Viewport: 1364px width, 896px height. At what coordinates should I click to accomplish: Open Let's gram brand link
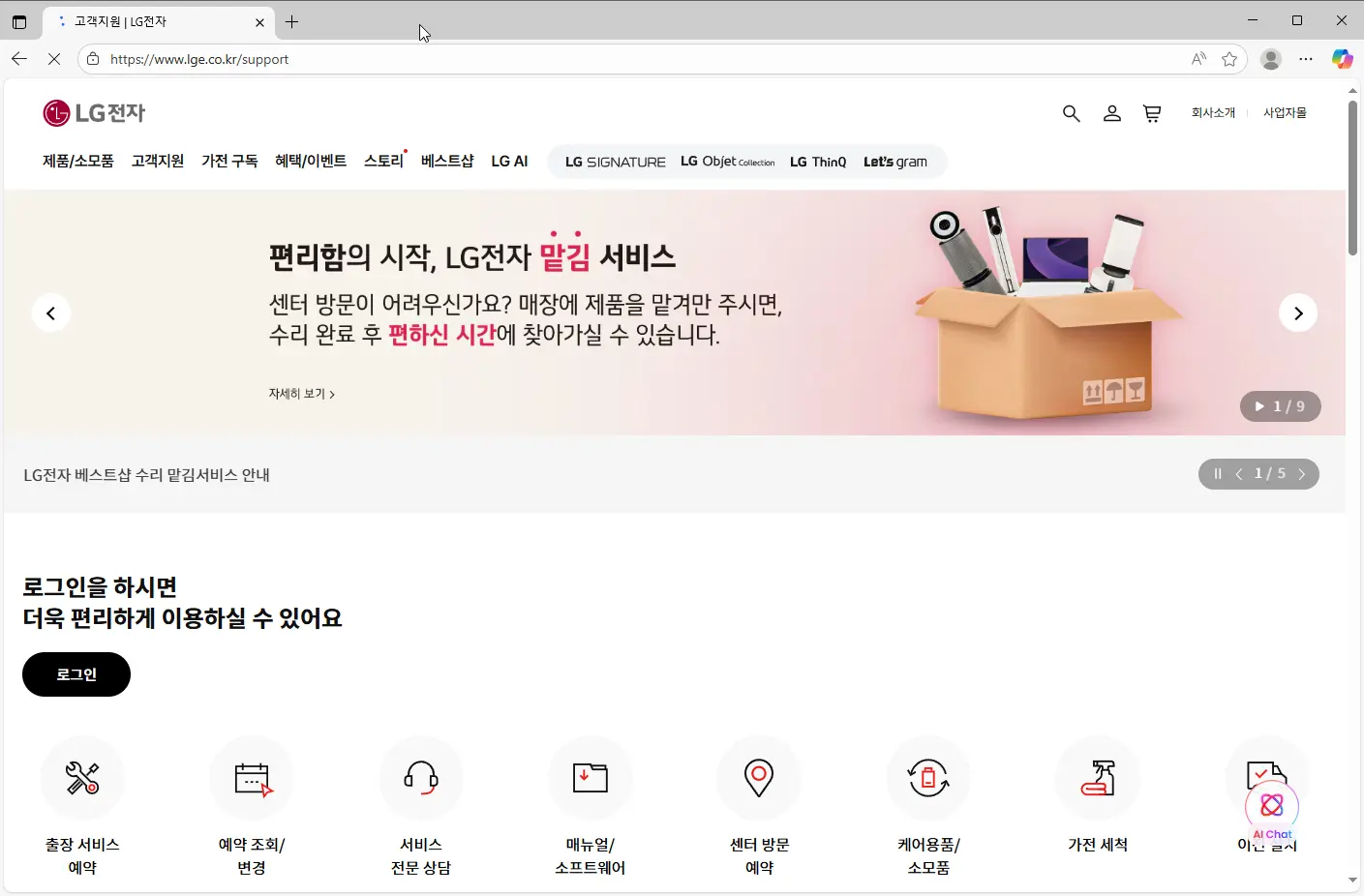895,162
